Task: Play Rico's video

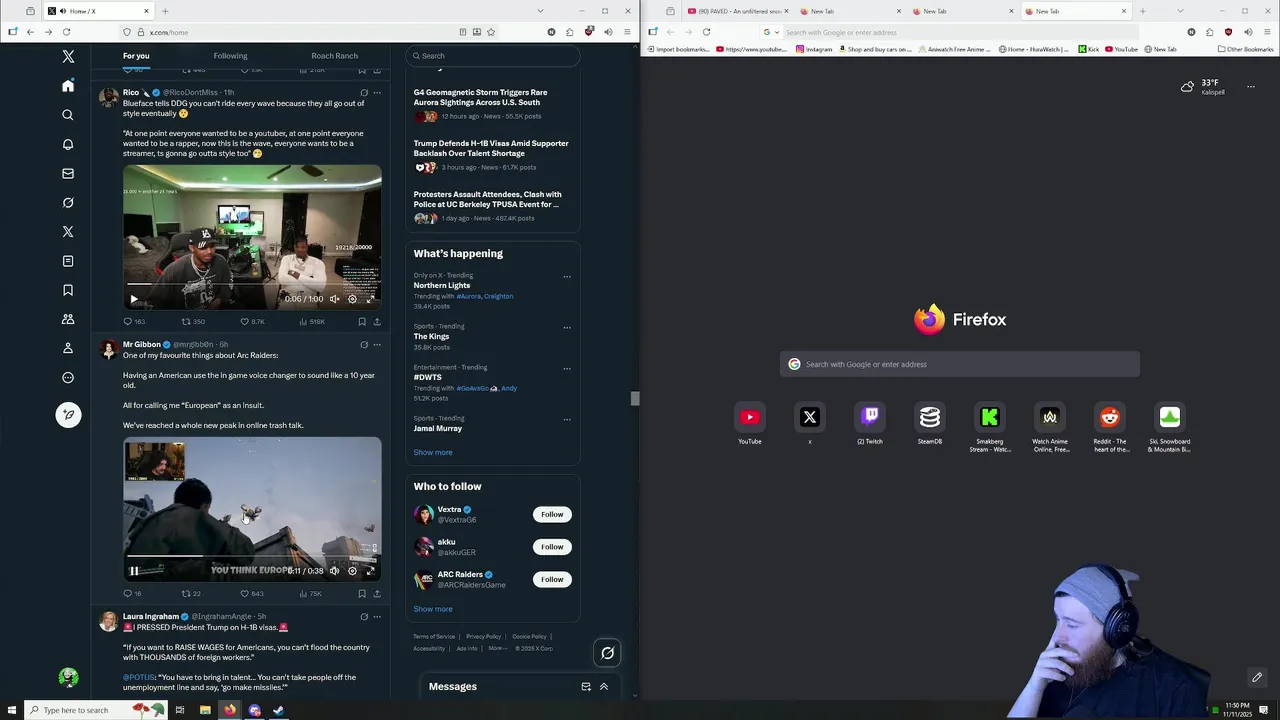Action: click(x=134, y=299)
